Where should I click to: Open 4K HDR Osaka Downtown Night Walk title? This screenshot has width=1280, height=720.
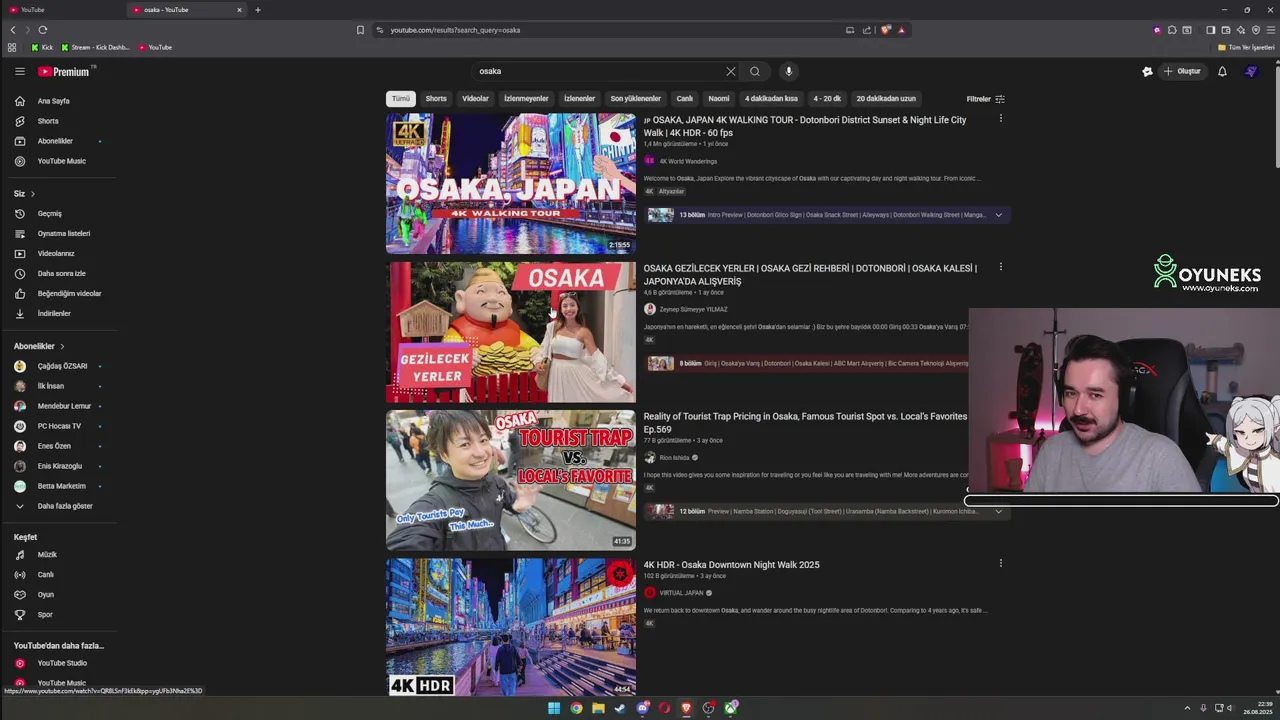731,565
